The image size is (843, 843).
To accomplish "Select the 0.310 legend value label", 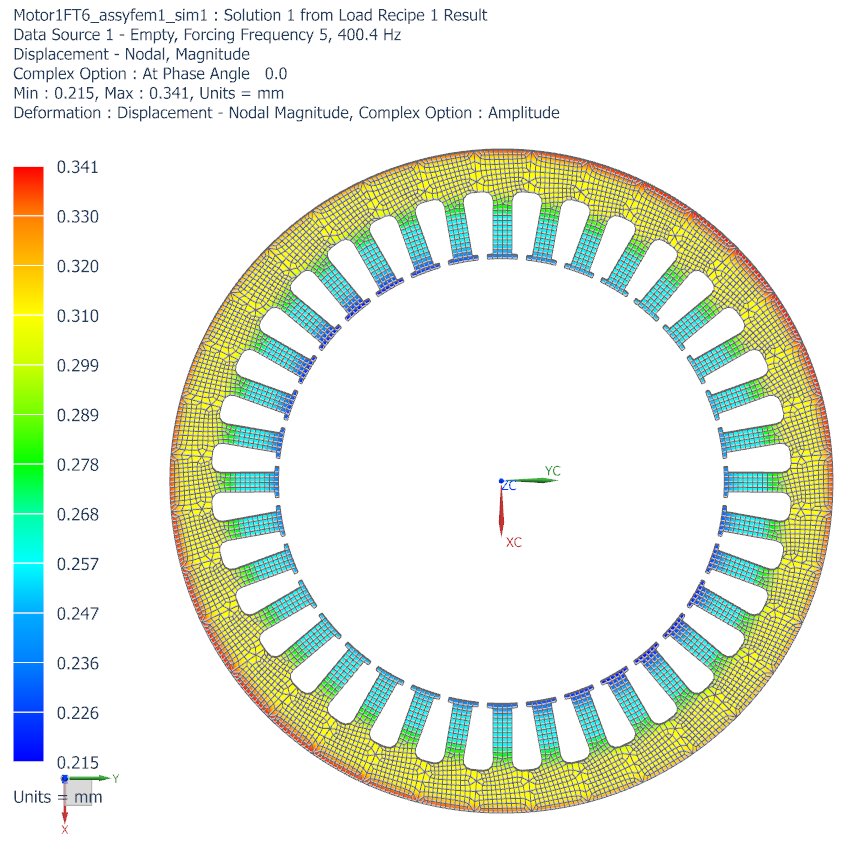I will pyautogui.click(x=77, y=316).
